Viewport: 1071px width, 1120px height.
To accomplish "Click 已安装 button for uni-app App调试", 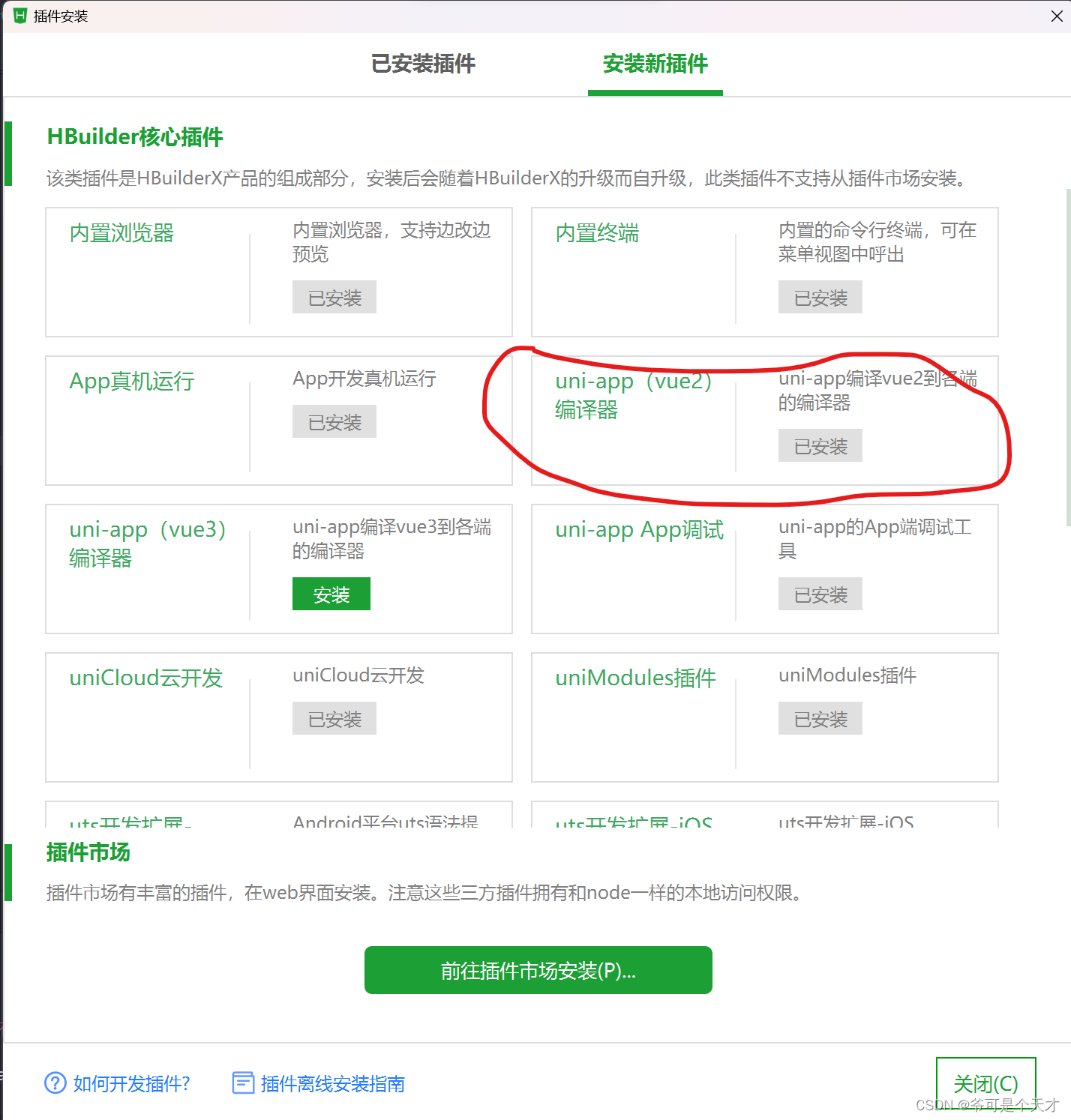I will [x=820, y=594].
